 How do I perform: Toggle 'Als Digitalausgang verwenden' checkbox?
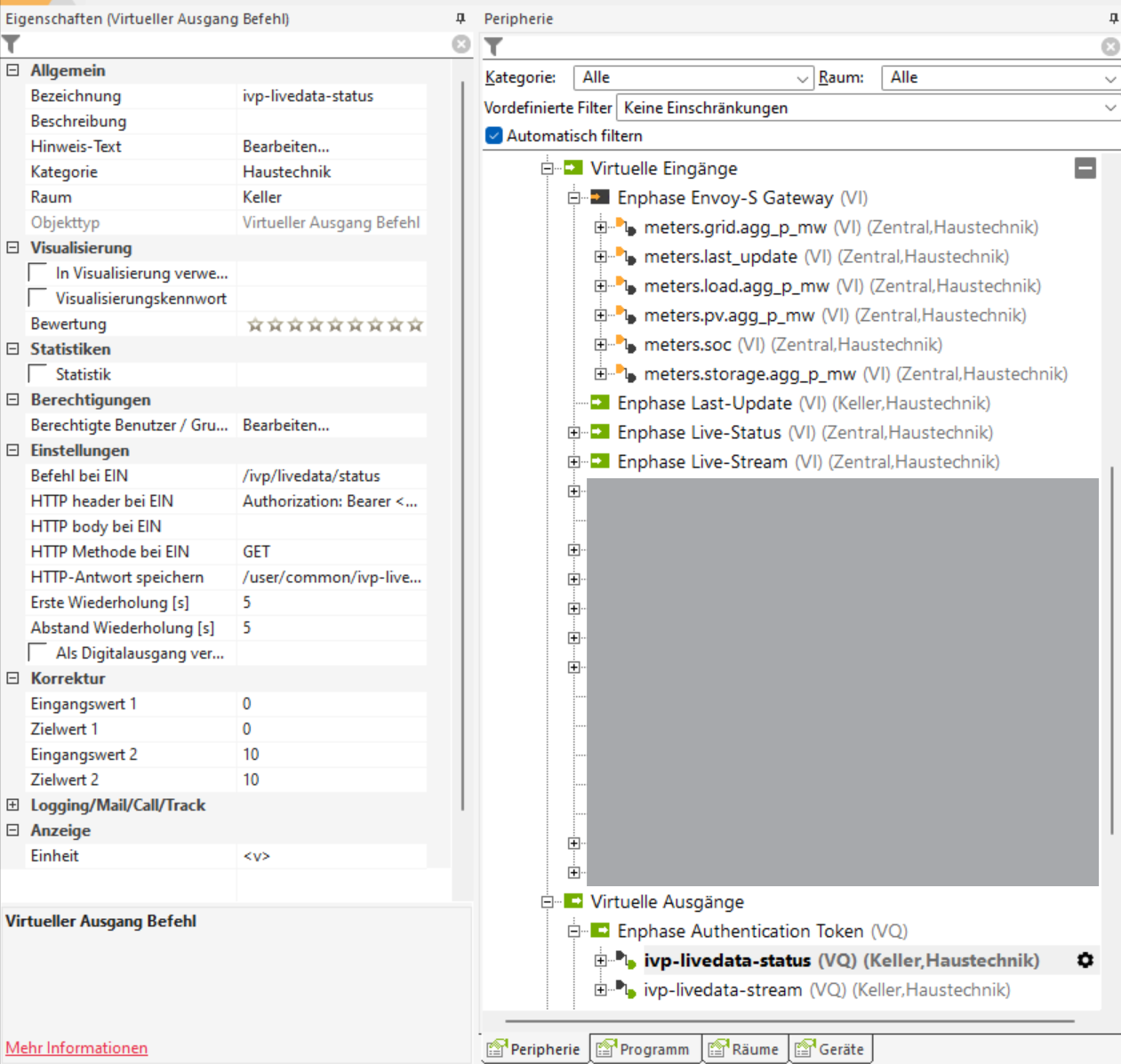38,652
